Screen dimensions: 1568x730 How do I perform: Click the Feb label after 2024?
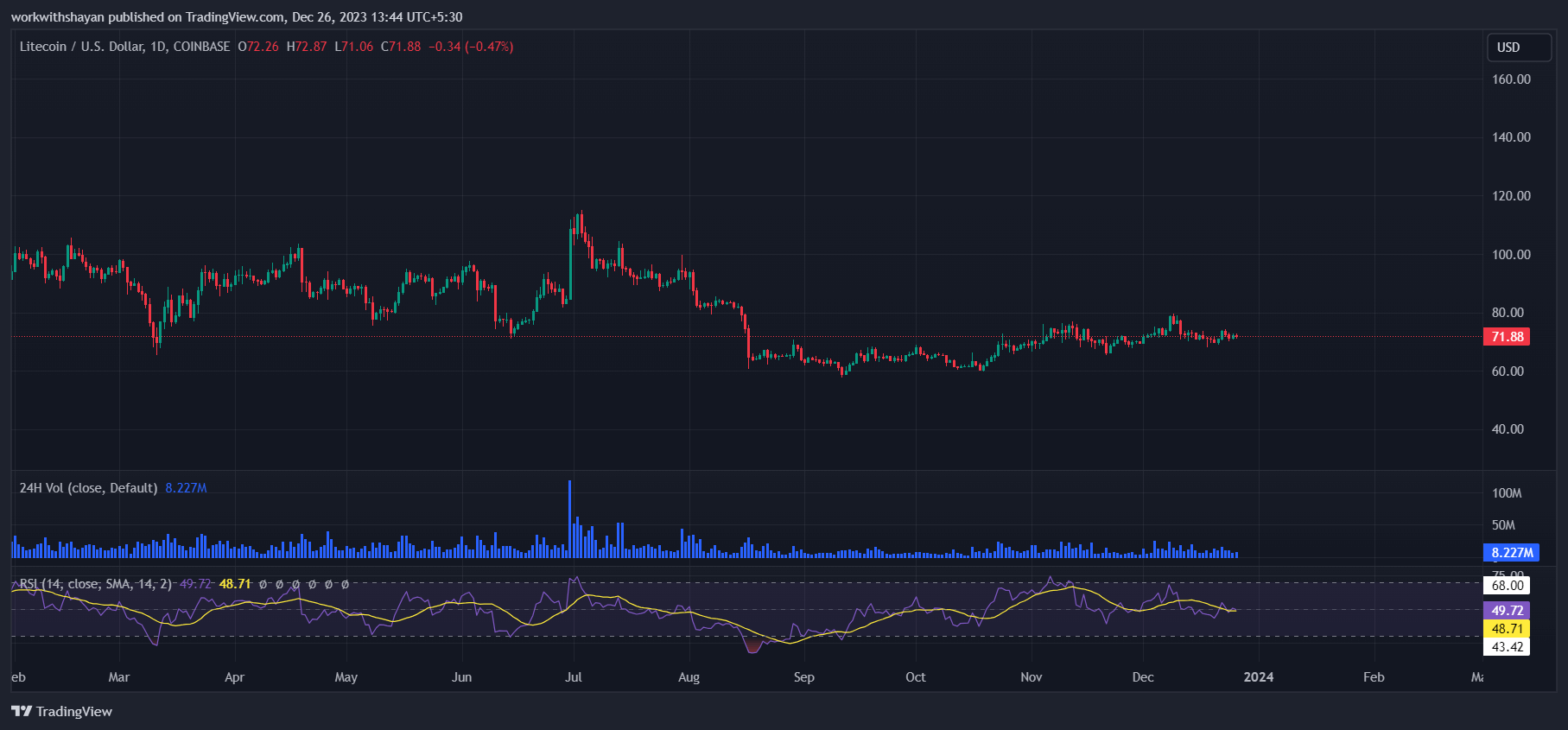[1374, 677]
